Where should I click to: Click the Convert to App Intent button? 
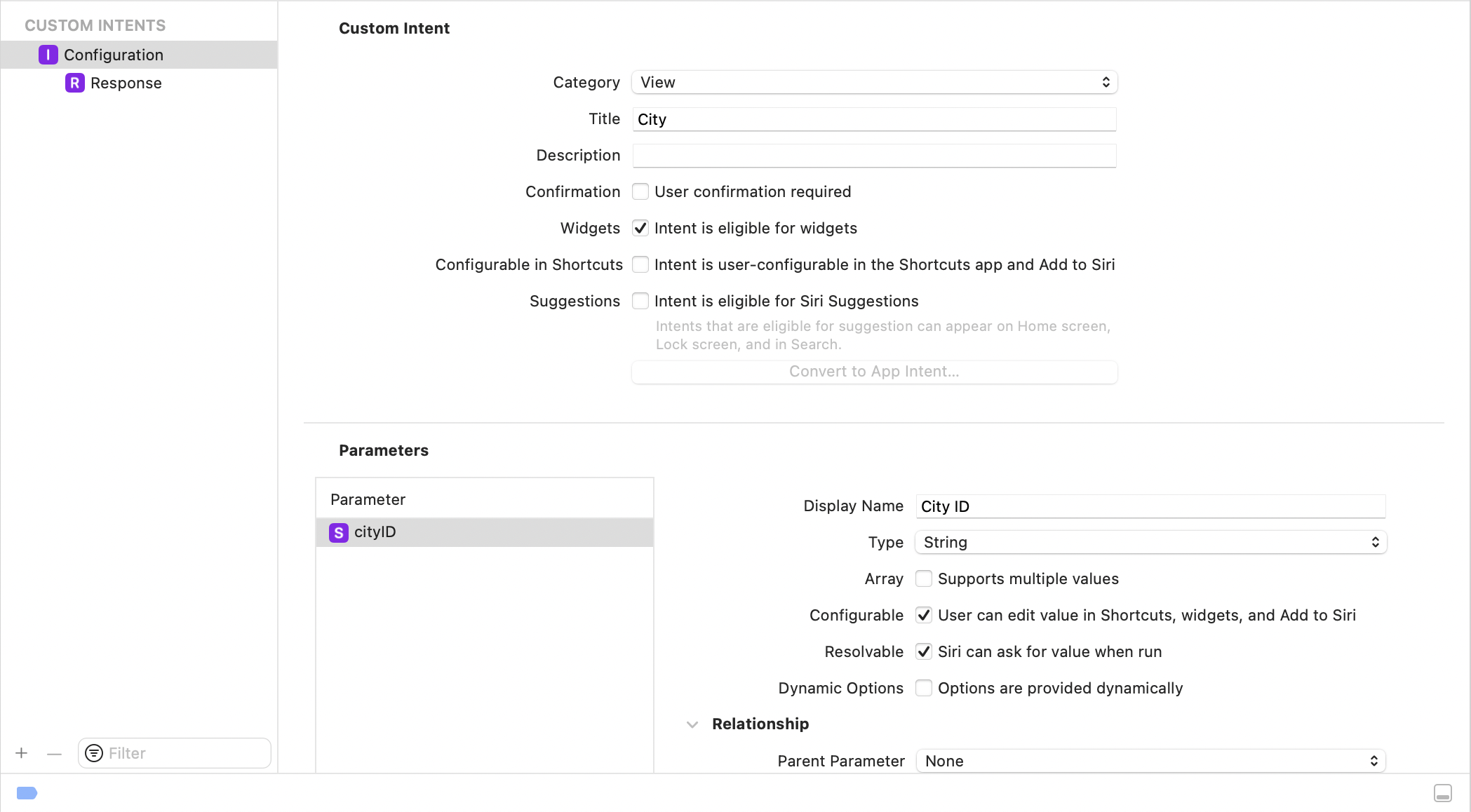[x=874, y=372]
